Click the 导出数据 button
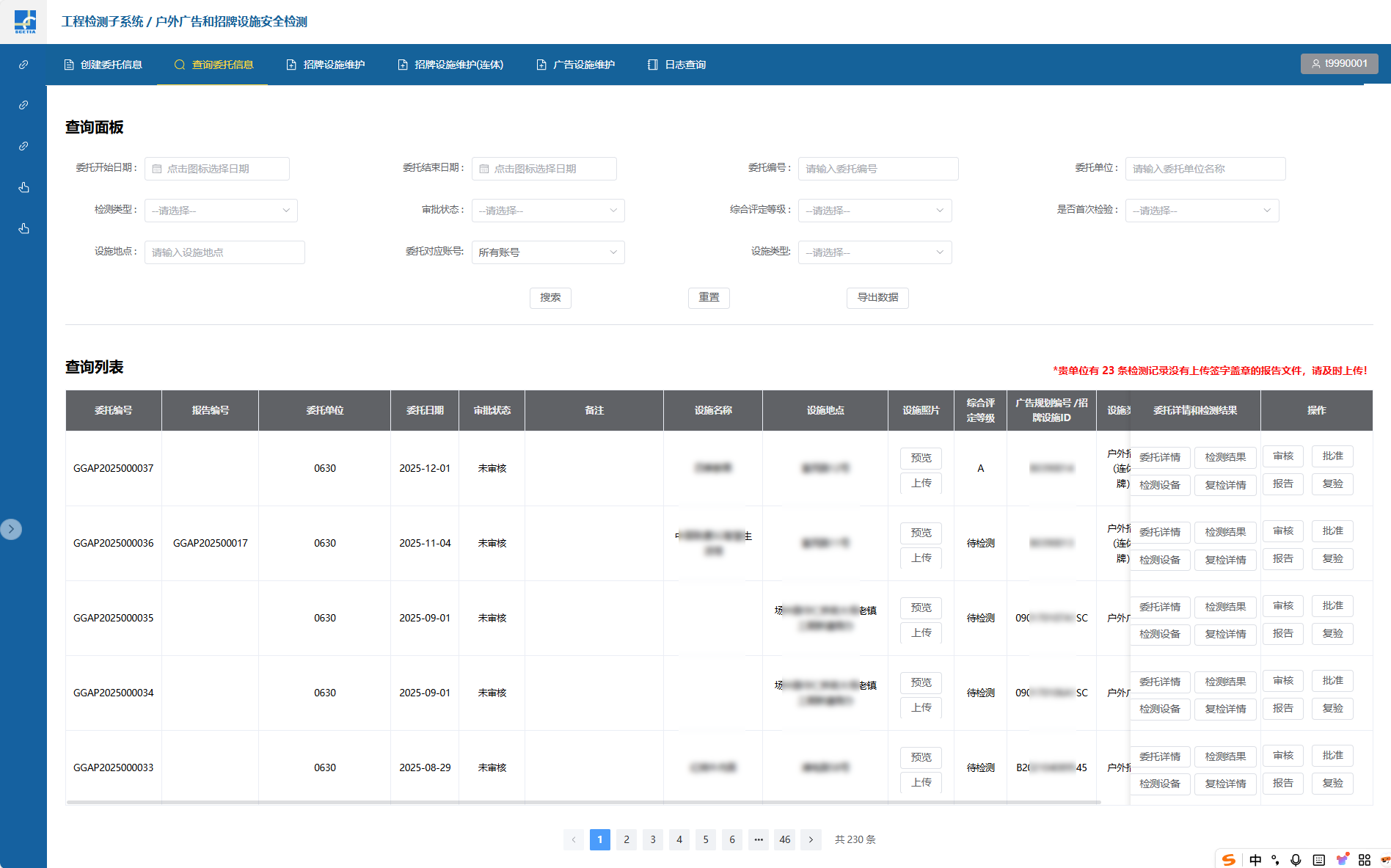 pyautogui.click(x=877, y=297)
